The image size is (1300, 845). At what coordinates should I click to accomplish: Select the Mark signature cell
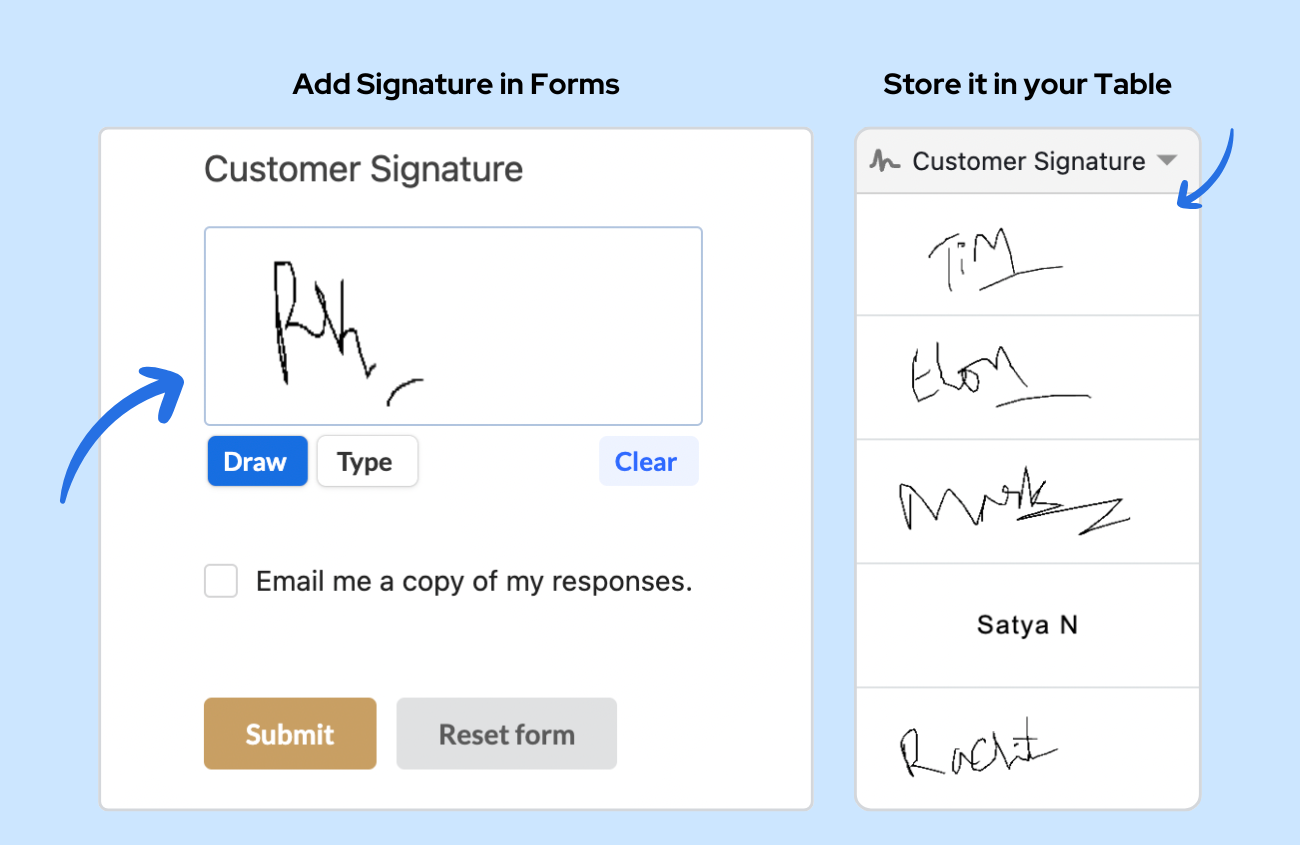[1027, 502]
